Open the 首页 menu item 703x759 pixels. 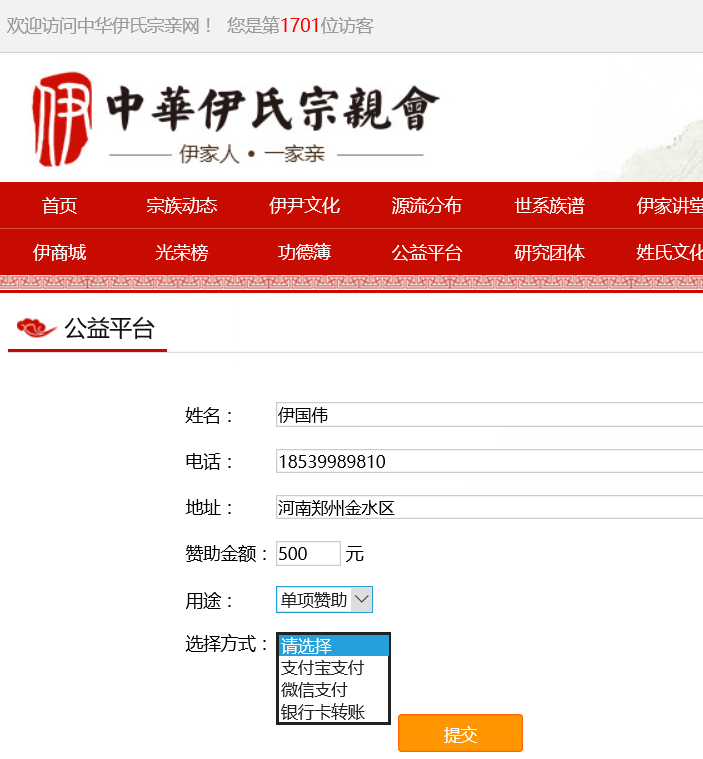coord(60,206)
